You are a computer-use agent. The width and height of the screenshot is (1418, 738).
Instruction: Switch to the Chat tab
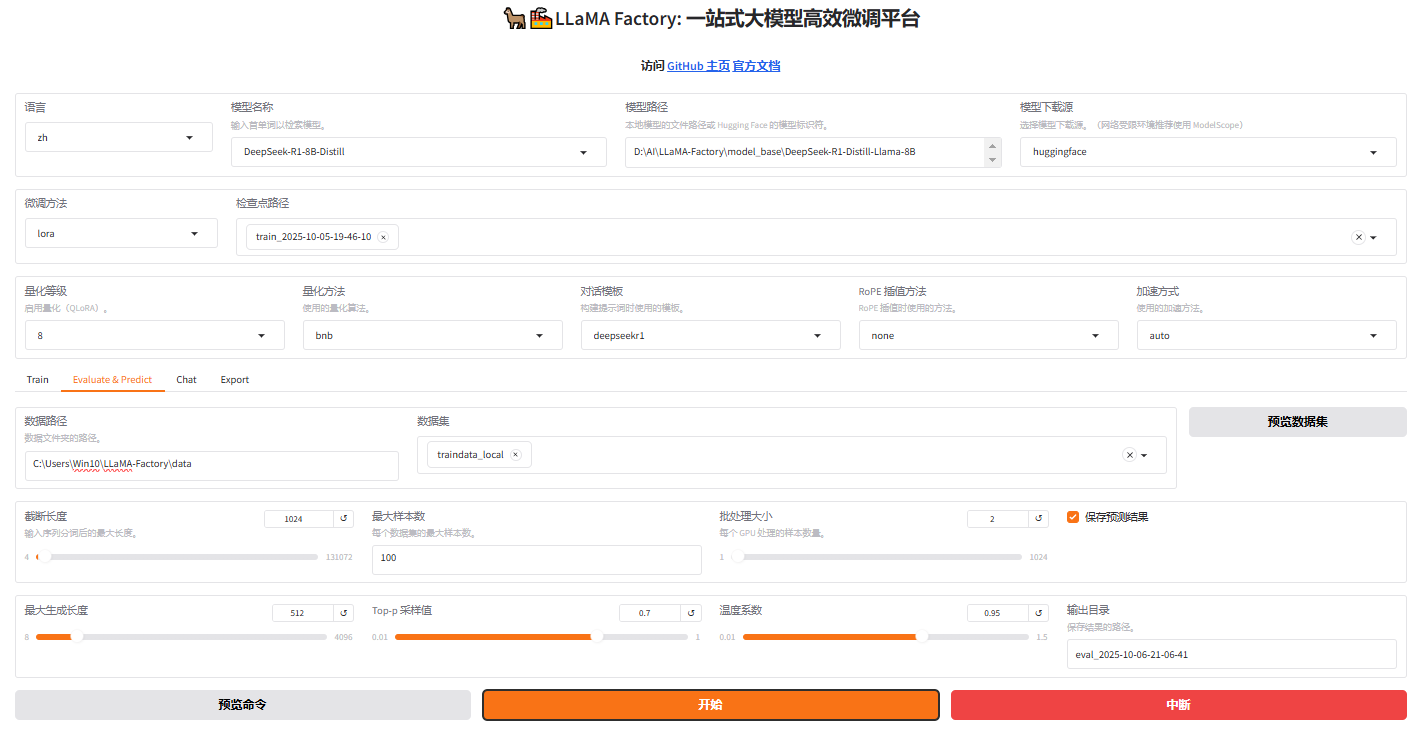point(186,380)
